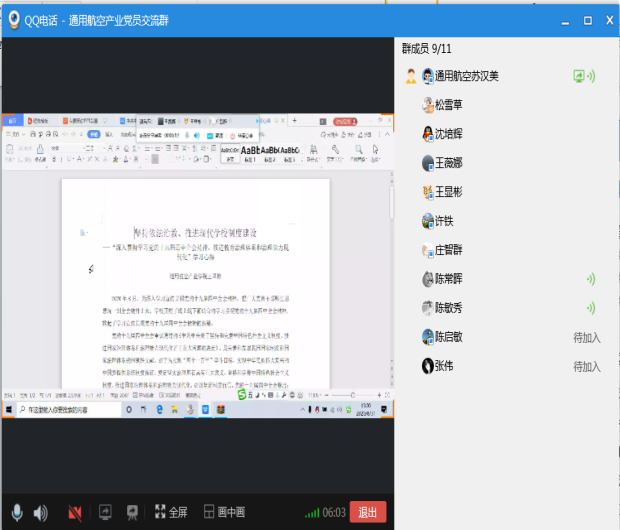Click the QQ电话 penguin logo icon
This screenshot has width=620, height=530.
[15, 19]
